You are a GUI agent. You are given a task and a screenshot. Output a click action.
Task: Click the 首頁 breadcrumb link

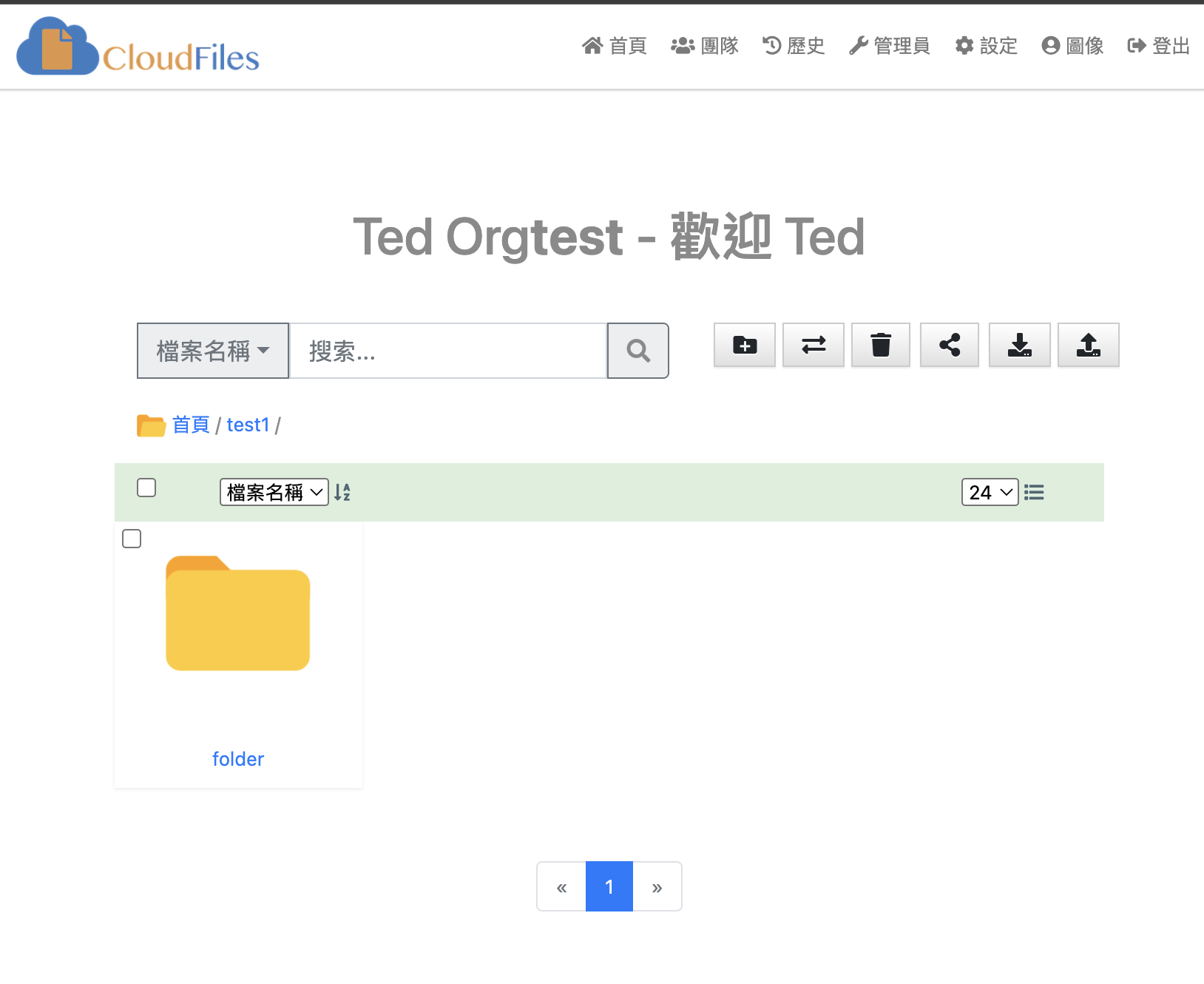tap(192, 425)
